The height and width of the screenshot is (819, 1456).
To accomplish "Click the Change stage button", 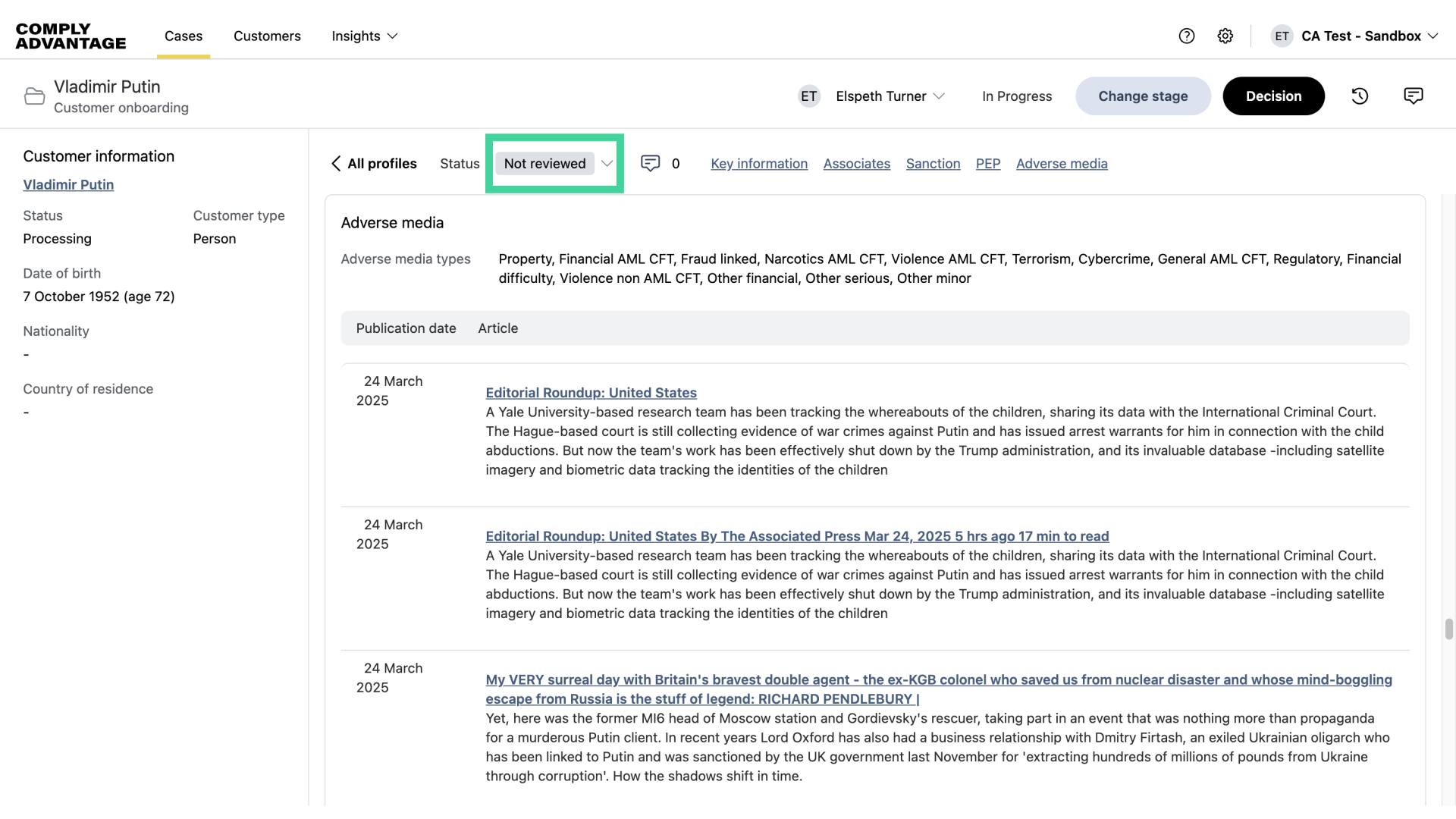I will pos(1143,96).
